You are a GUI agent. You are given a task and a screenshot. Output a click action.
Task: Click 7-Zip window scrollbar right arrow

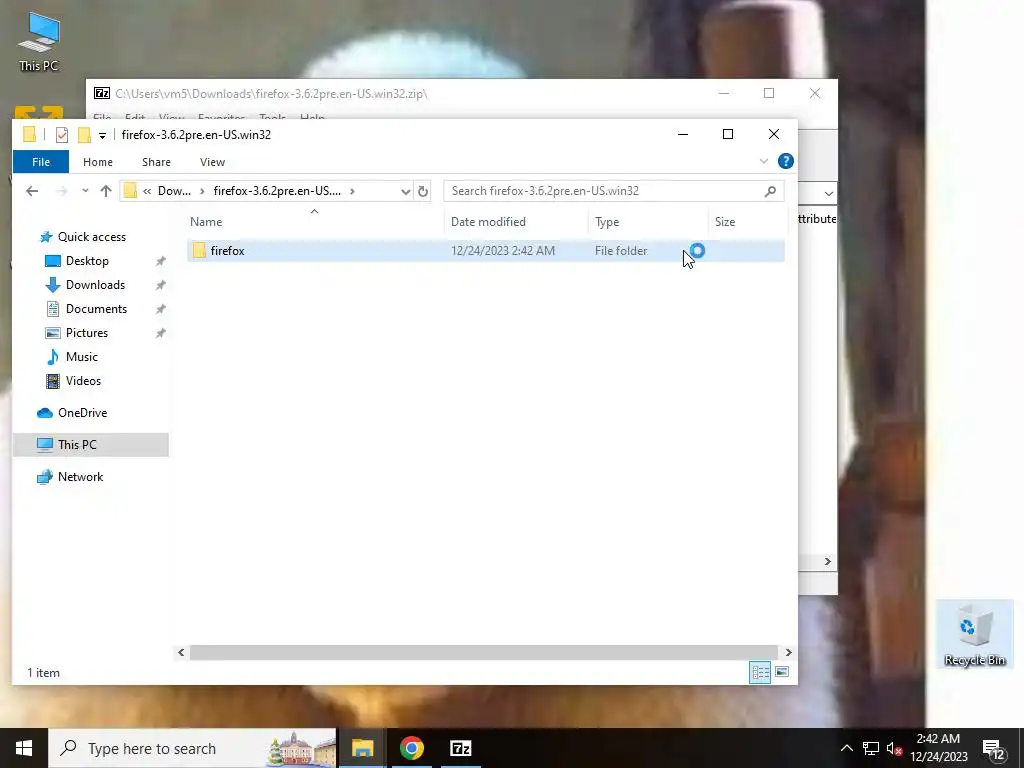827,562
